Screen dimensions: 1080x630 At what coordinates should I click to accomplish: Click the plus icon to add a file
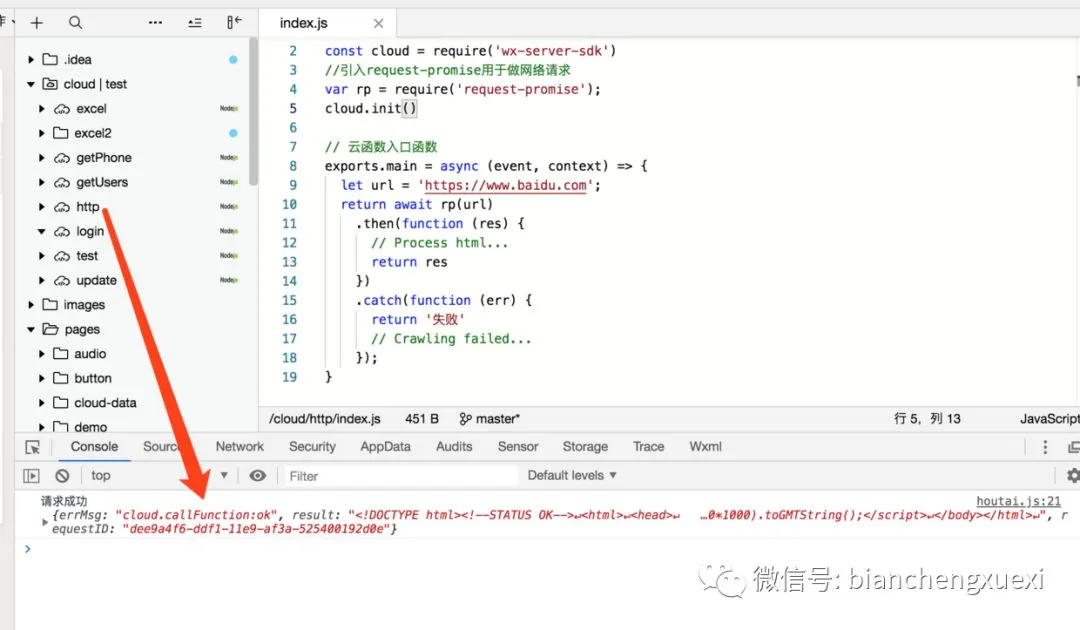[37, 23]
